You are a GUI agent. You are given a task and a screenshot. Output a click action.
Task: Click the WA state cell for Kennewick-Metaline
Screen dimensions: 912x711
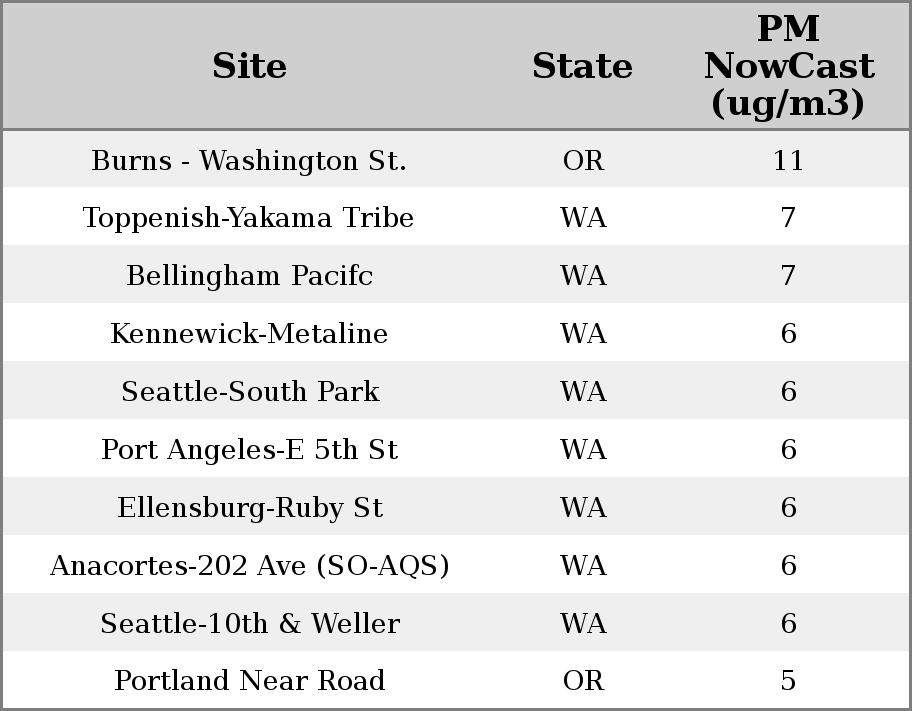(x=583, y=334)
